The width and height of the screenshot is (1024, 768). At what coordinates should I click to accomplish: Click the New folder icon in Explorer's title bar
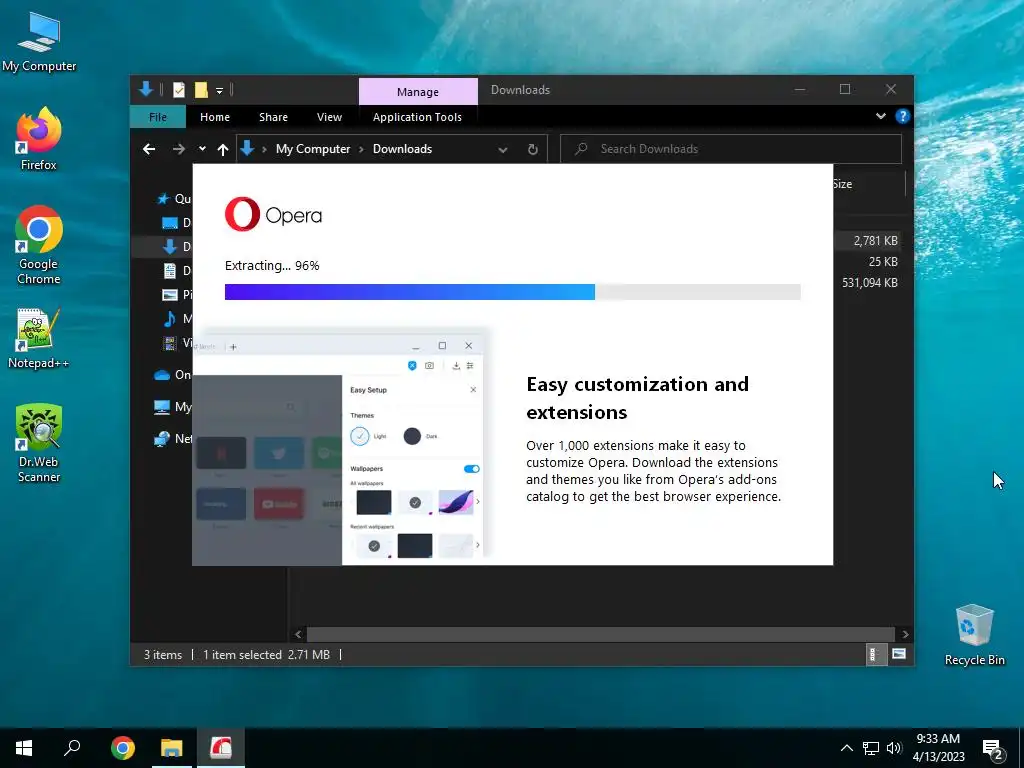tap(201, 90)
